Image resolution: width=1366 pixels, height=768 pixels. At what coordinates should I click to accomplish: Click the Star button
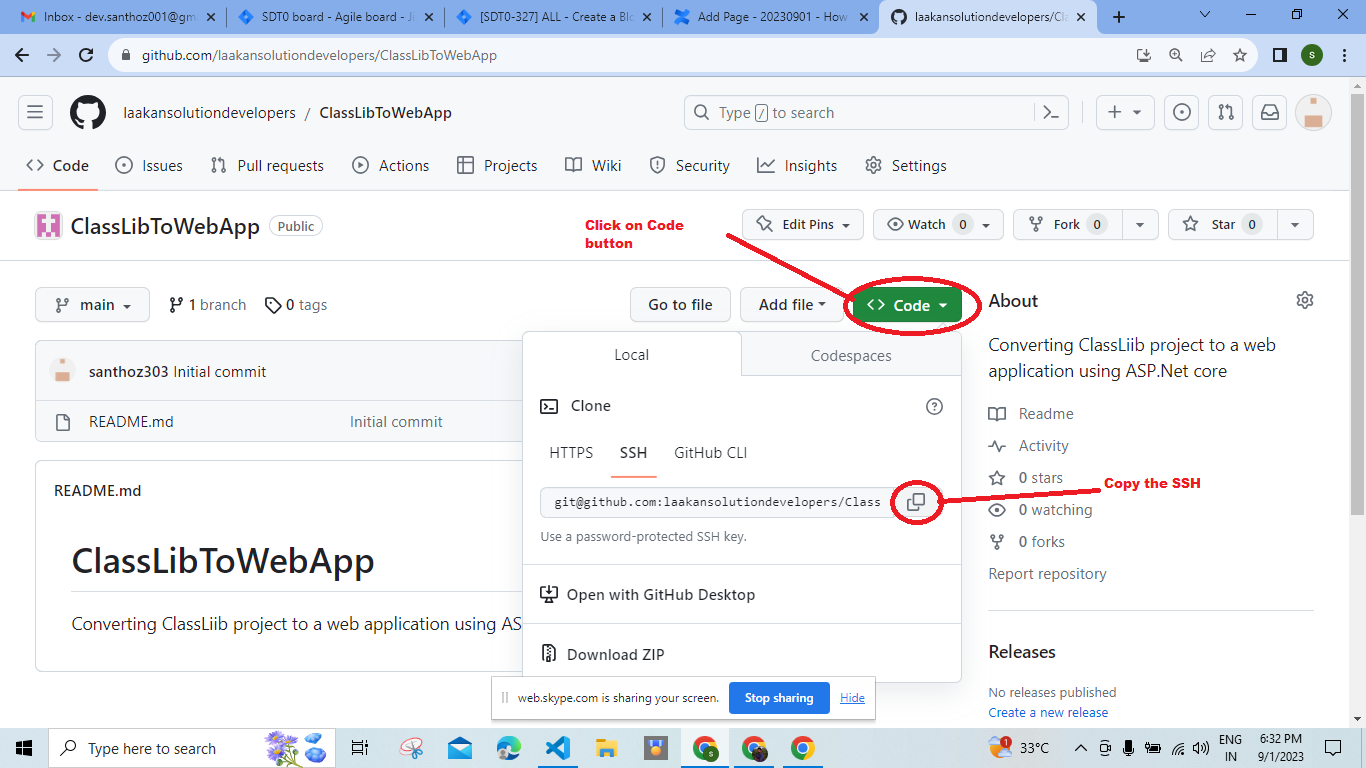tap(1223, 225)
